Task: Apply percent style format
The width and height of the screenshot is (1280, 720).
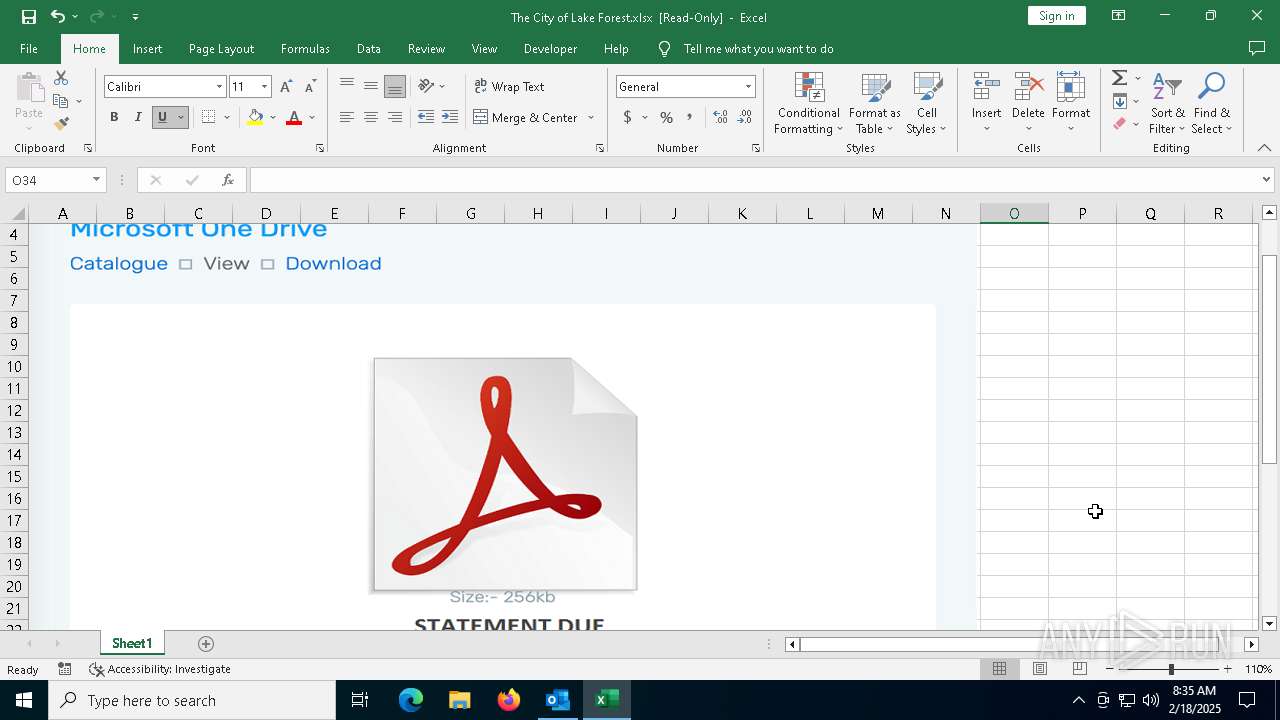Action: (x=666, y=117)
